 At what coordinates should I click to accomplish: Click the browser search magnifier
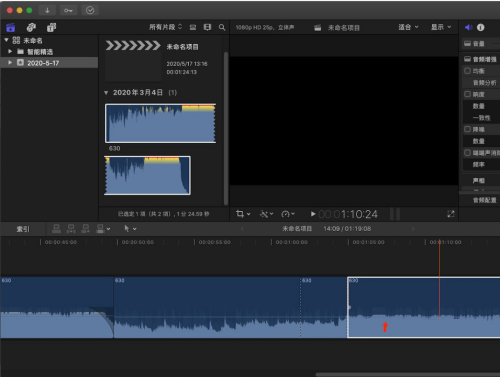click(x=222, y=27)
